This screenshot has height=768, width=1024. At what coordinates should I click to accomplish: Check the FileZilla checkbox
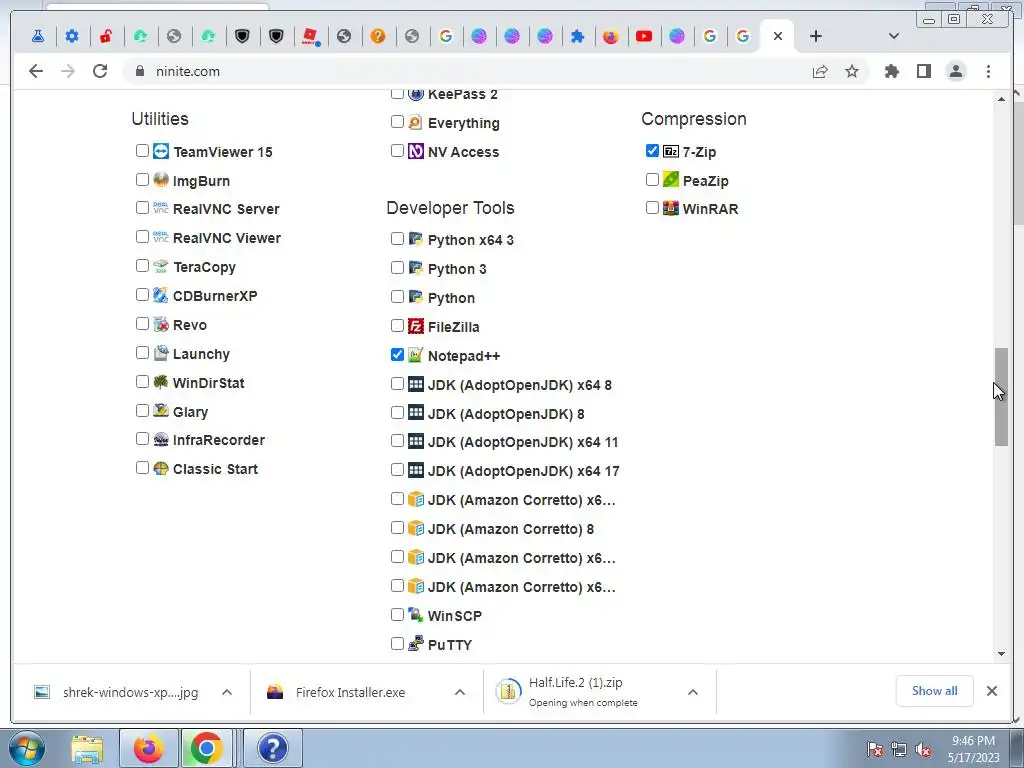pos(397,325)
